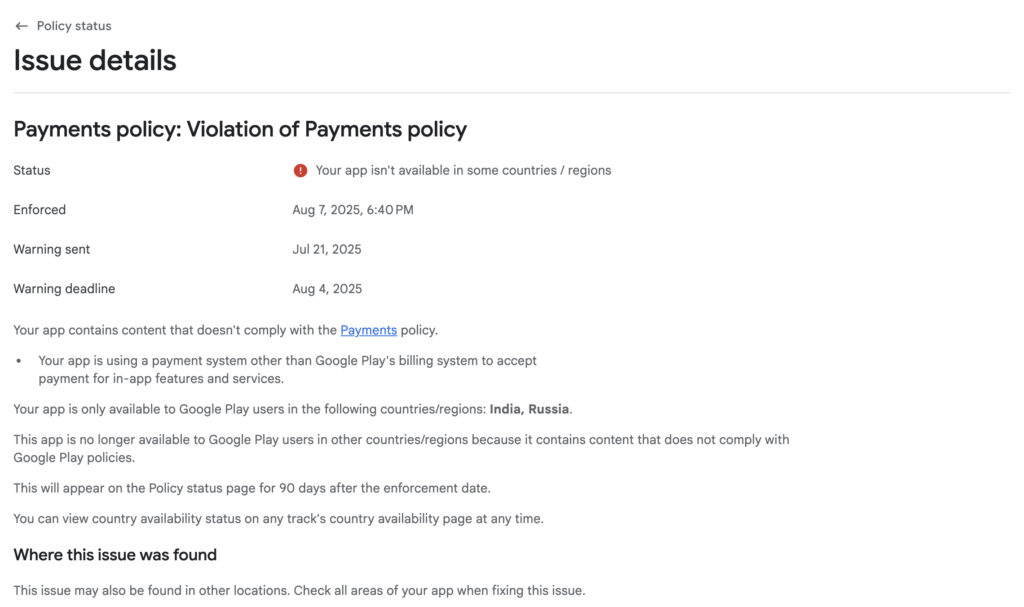Click the country availability status sentence

278,518
